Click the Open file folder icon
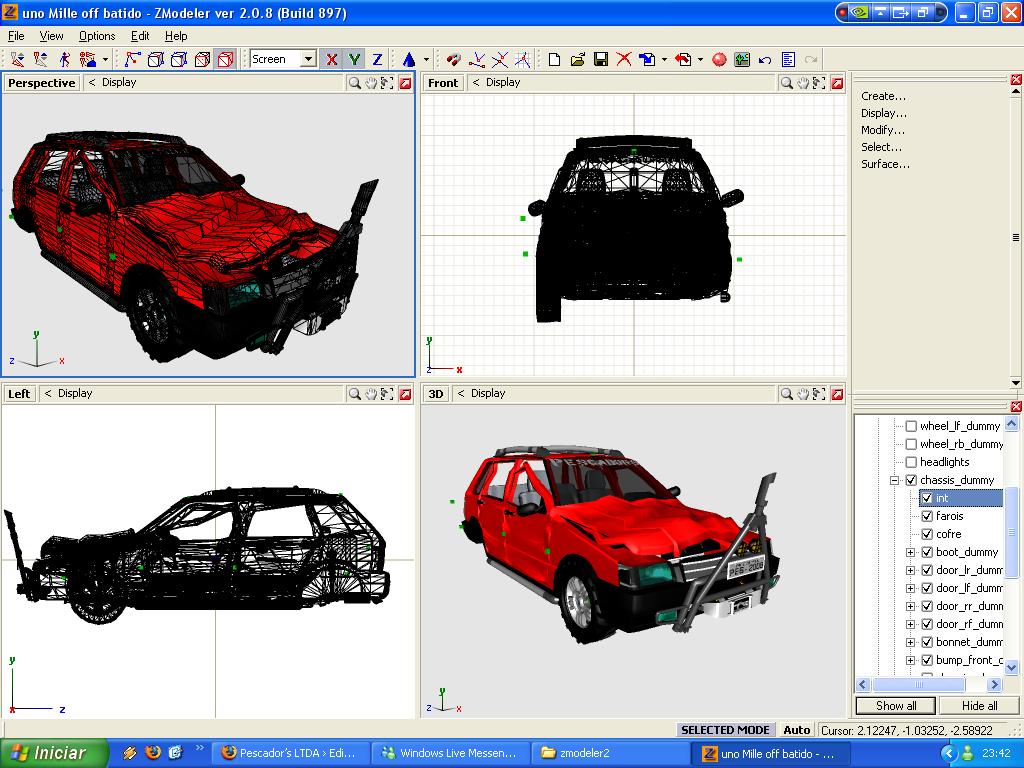 [578, 58]
